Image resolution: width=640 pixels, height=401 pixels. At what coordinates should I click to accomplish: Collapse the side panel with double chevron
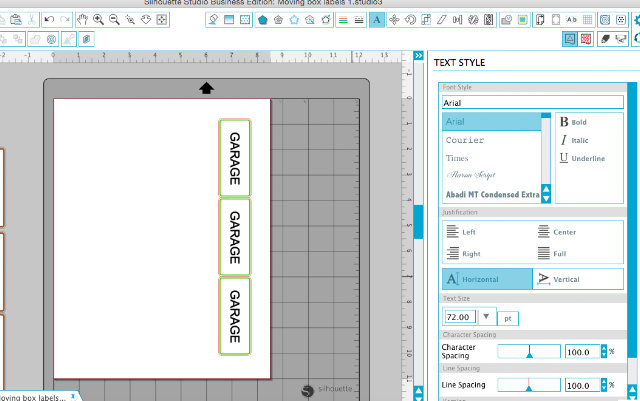tap(418, 55)
